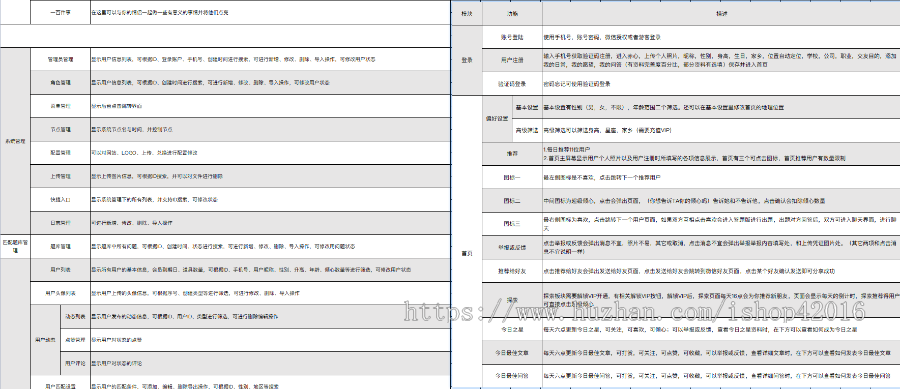Viewport: 900px width, 389px height.
Task: Select the 图标一 cell
Action: (x=512, y=177)
